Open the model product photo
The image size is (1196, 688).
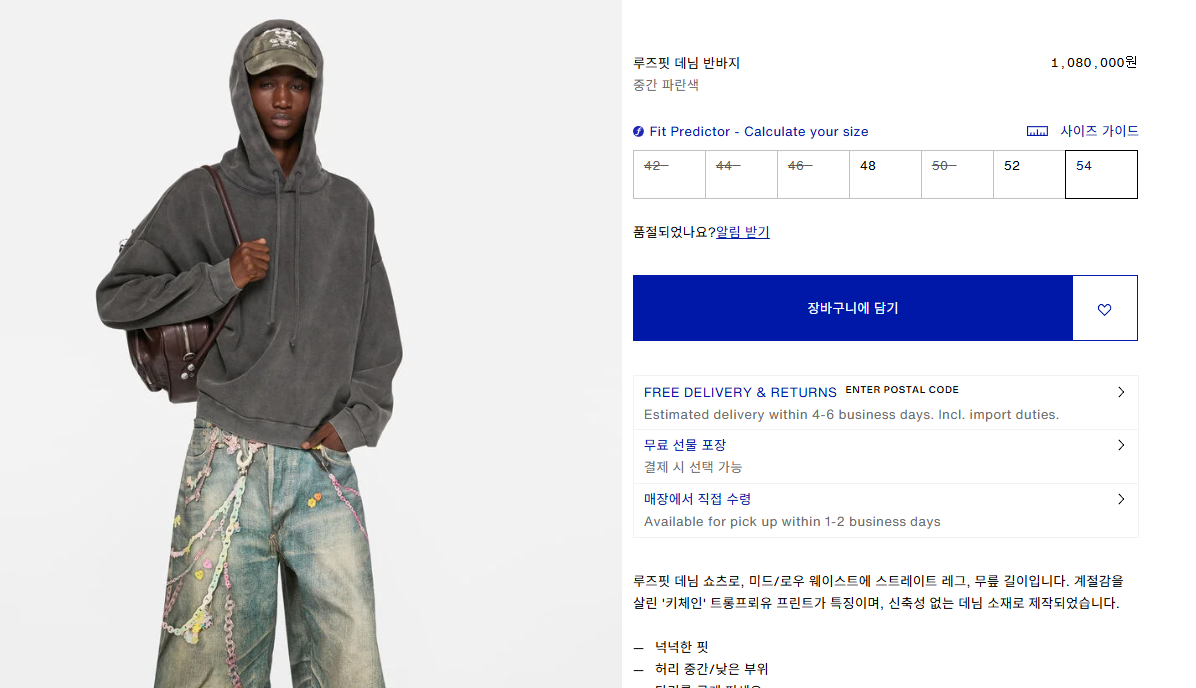(x=310, y=344)
